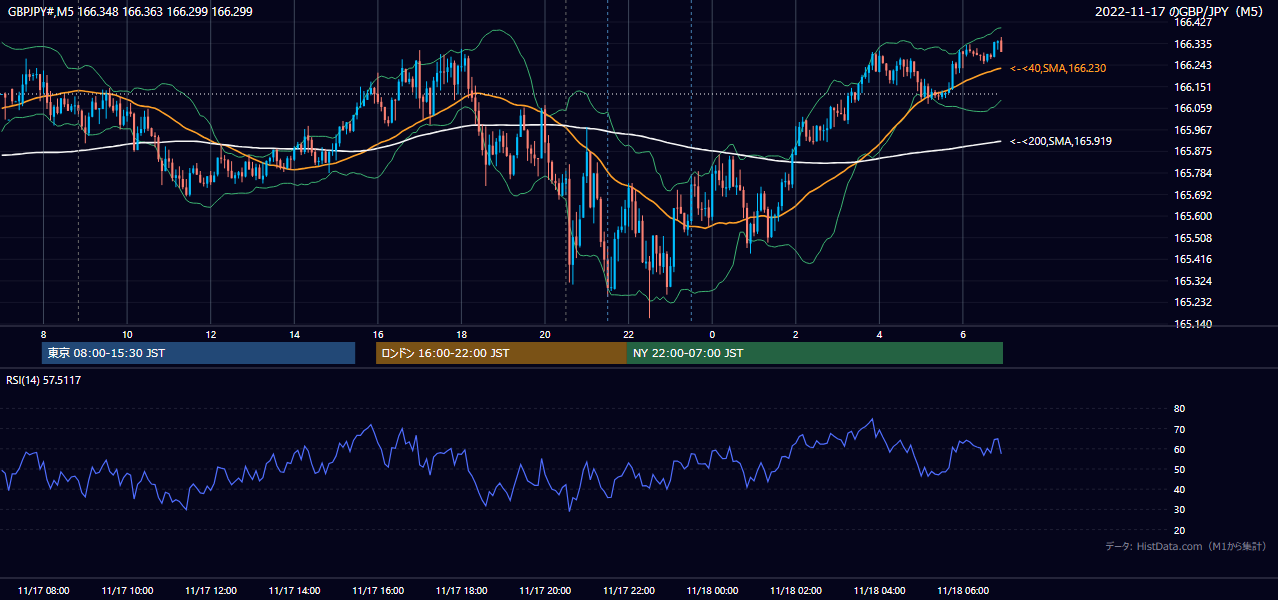Click the 11/18 04:00 bottom time label
Image resolution: width=1278 pixels, height=600 pixels.
pyautogui.click(x=879, y=591)
